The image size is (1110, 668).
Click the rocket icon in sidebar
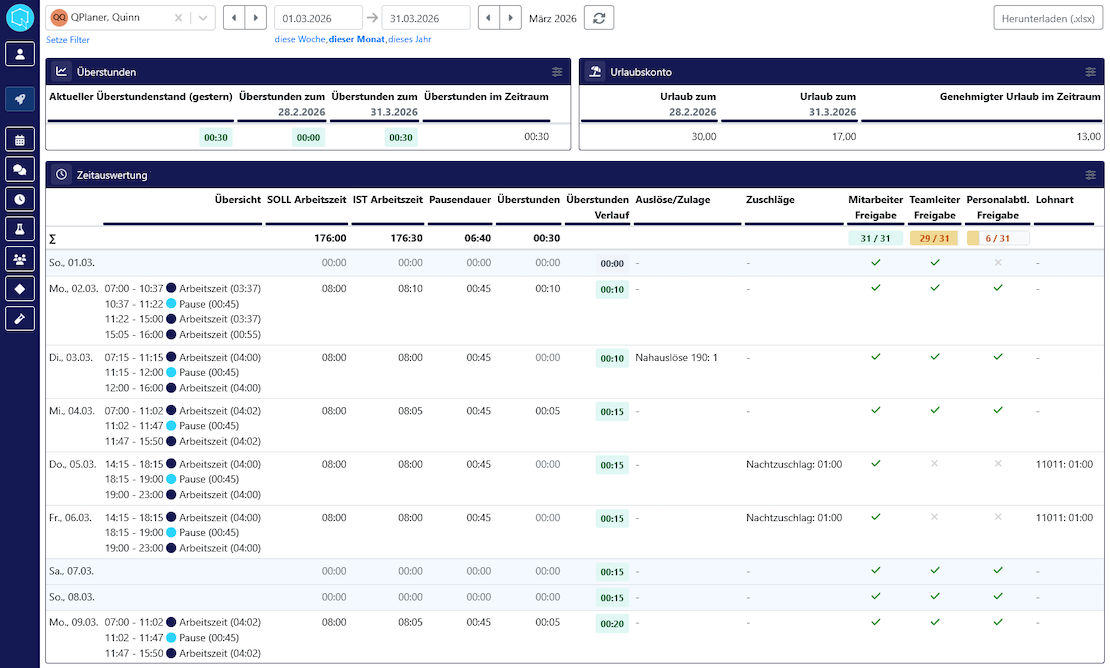[20, 99]
